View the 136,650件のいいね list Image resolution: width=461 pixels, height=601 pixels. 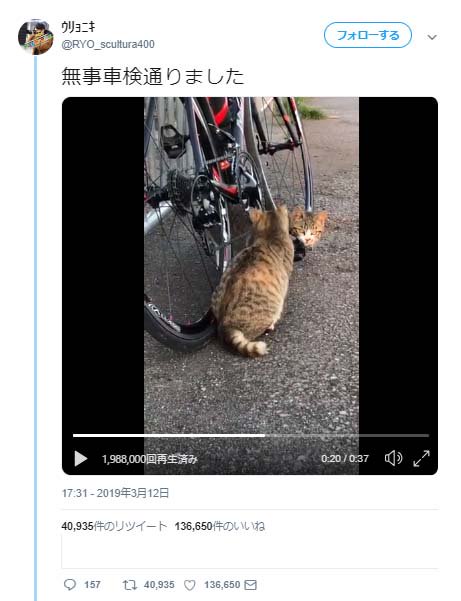[220, 526]
